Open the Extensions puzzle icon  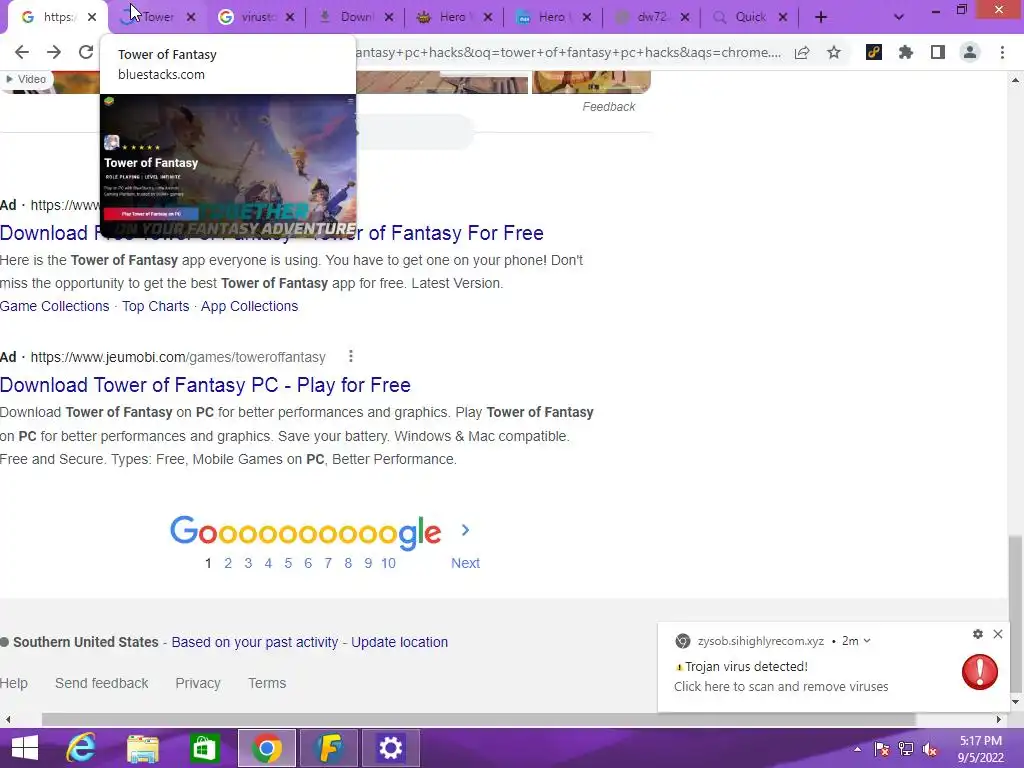pyautogui.click(x=906, y=52)
